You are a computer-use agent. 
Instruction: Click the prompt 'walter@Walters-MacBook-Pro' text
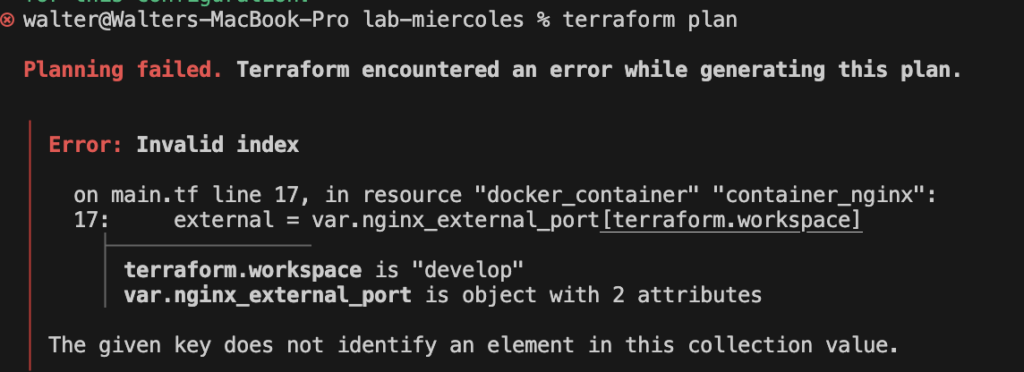click(187, 20)
